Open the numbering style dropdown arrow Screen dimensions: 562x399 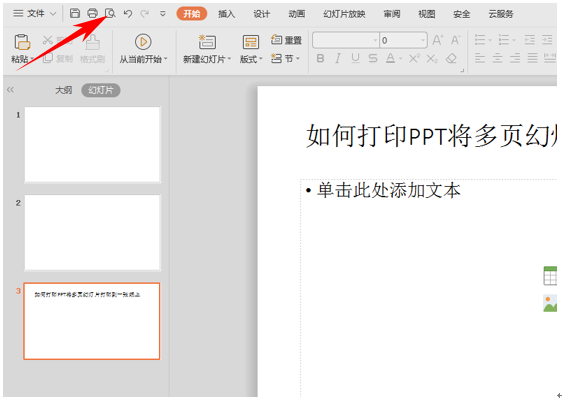click(x=514, y=40)
